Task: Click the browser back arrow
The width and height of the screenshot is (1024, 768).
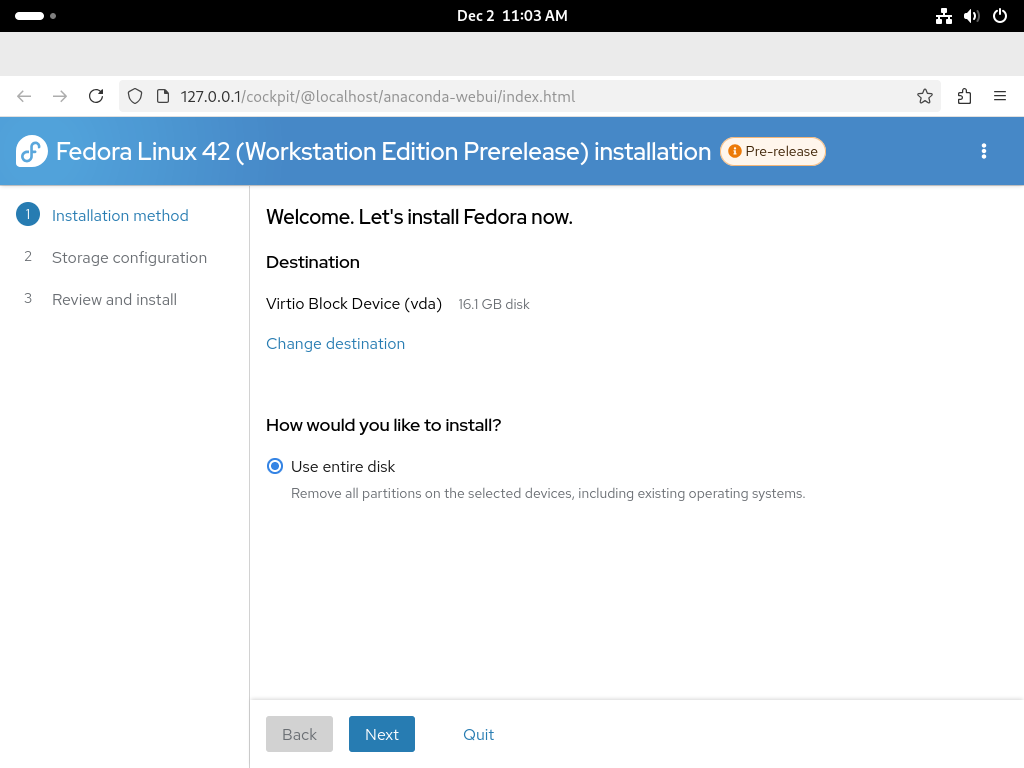Action: pyautogui.click(x=24, y=97)
